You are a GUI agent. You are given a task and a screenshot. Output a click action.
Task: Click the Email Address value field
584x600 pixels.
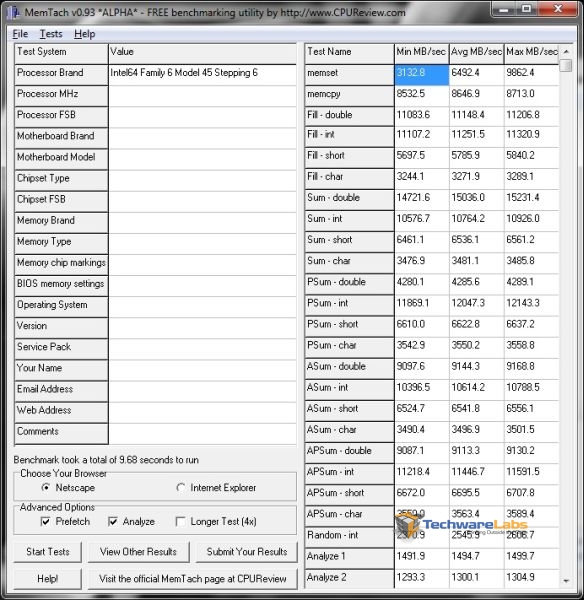point(202,391)
